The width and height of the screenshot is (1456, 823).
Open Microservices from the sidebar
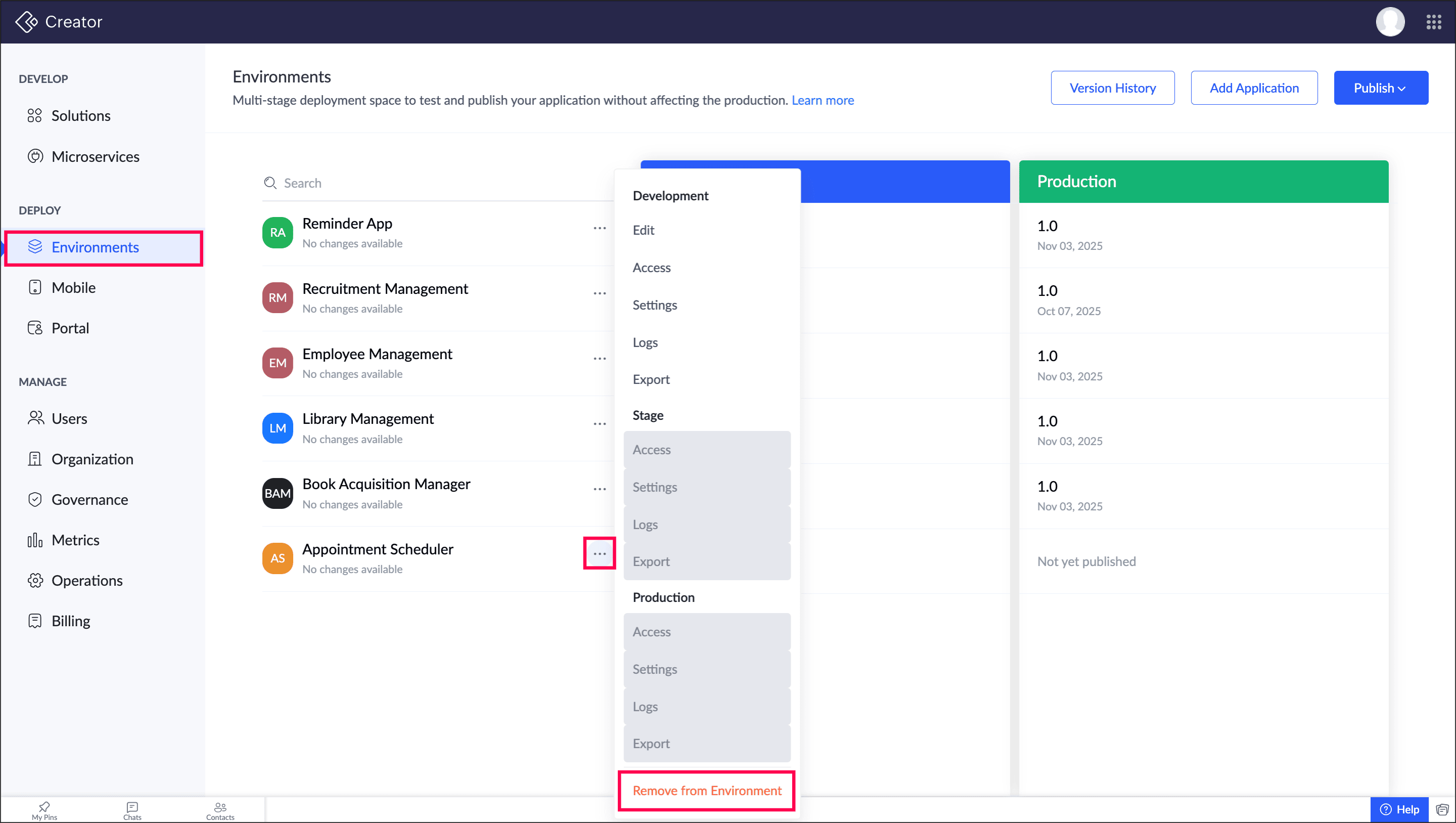[x=95, y=157]
